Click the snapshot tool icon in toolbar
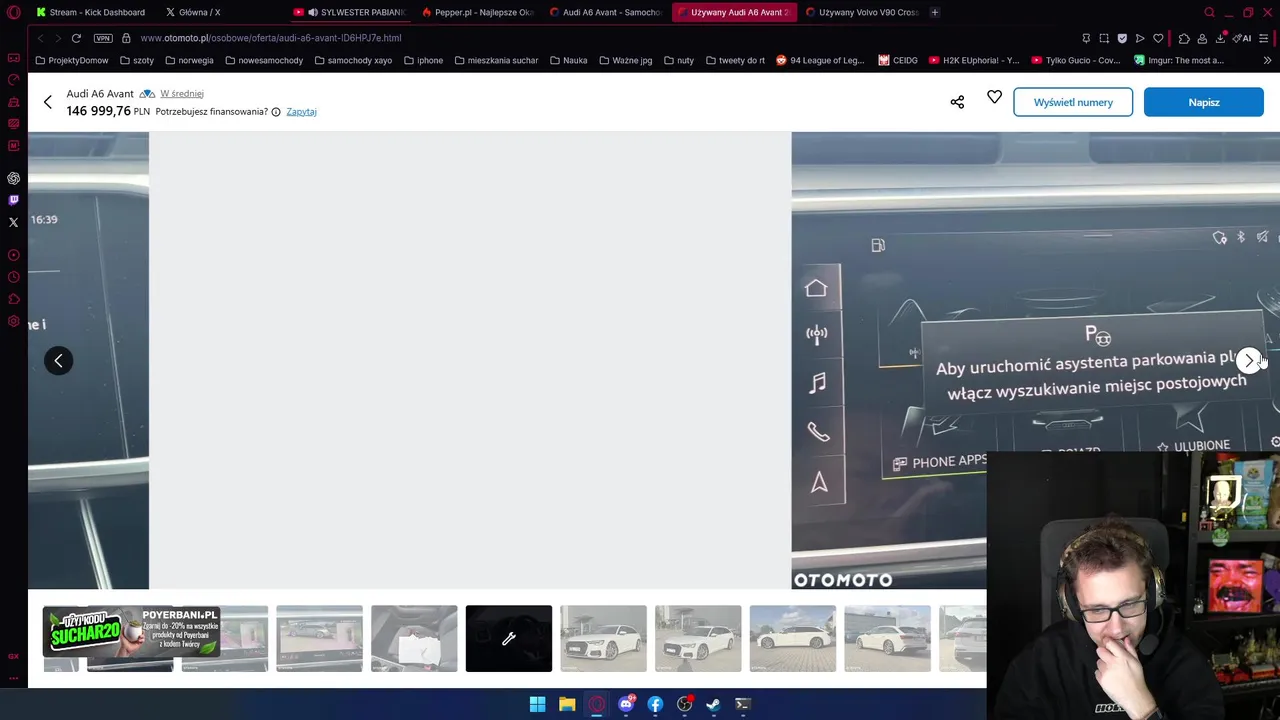The height and width of the screenshot is (720, 1280). coord(1104,38)
